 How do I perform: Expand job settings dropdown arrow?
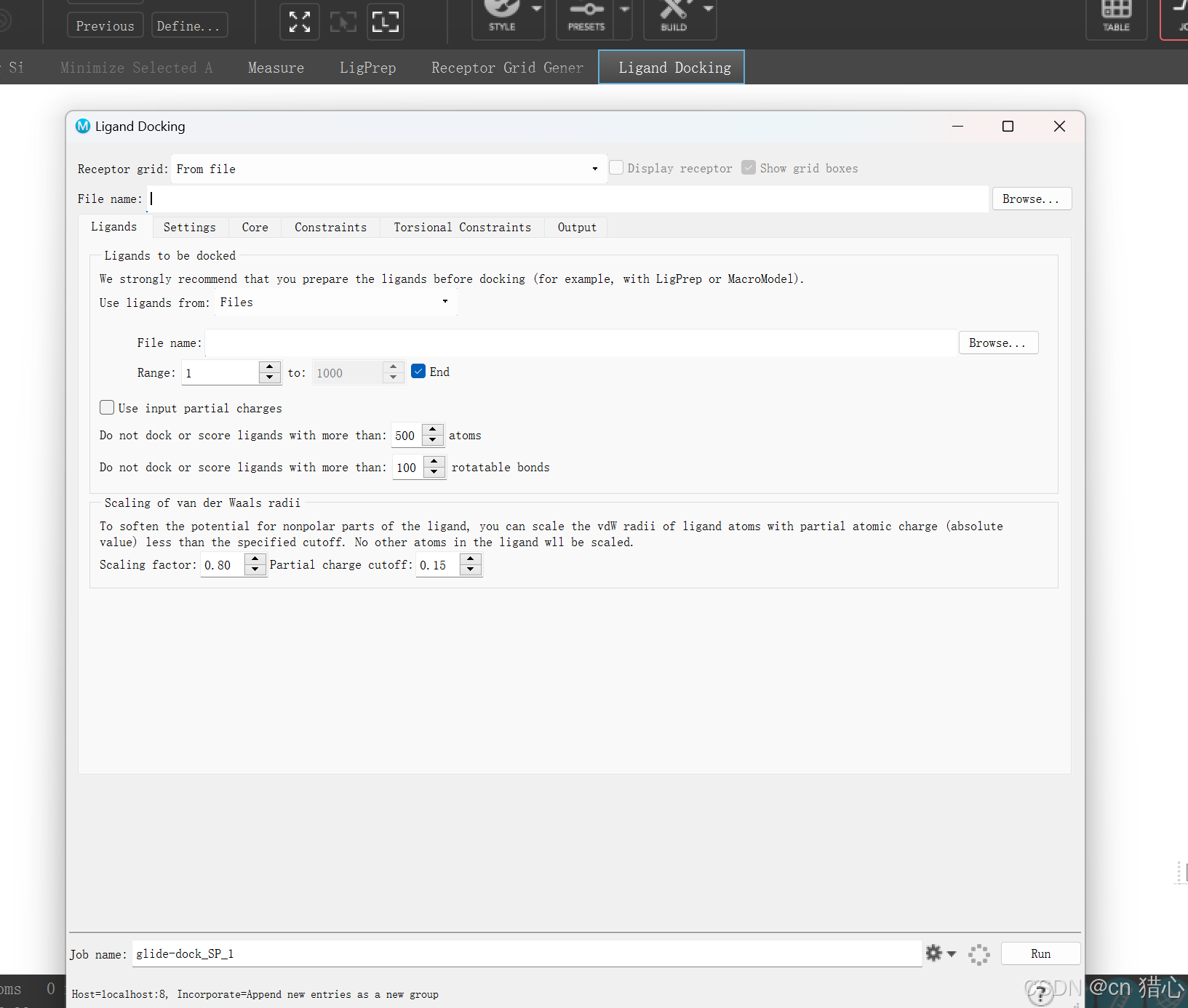tap(952, 953)
